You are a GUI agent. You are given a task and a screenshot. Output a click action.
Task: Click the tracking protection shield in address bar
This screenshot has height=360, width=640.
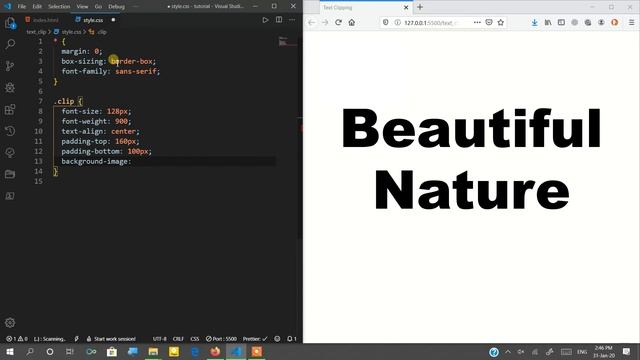click(386, 22)
